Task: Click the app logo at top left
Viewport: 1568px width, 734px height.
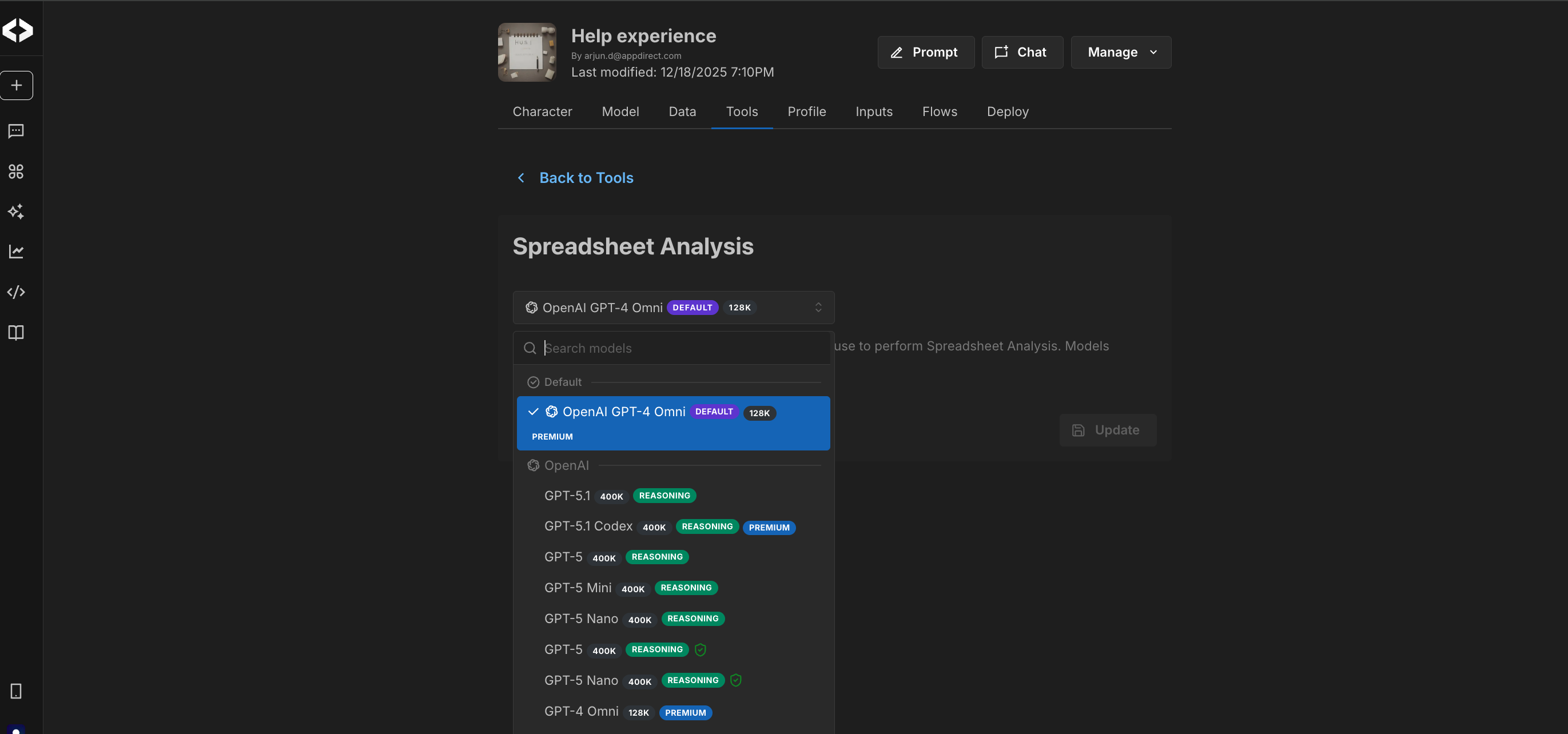Action: (18, 30)
